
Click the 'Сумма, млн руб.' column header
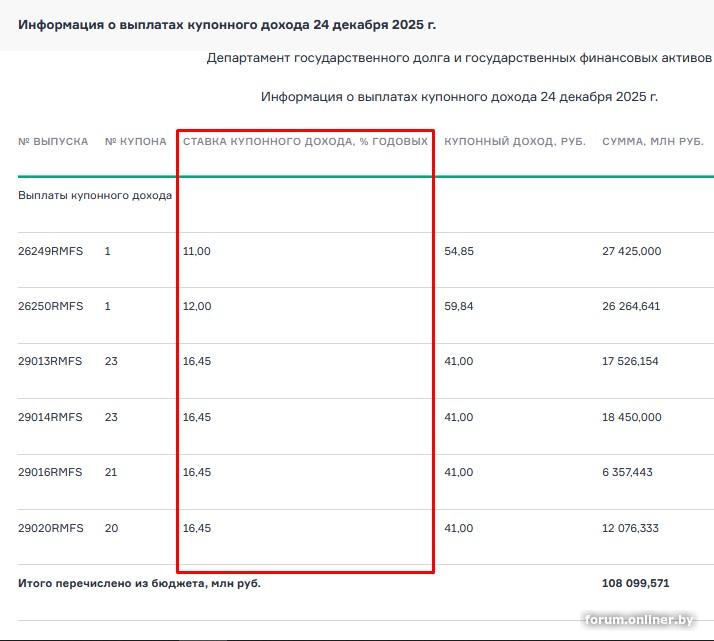653,142
